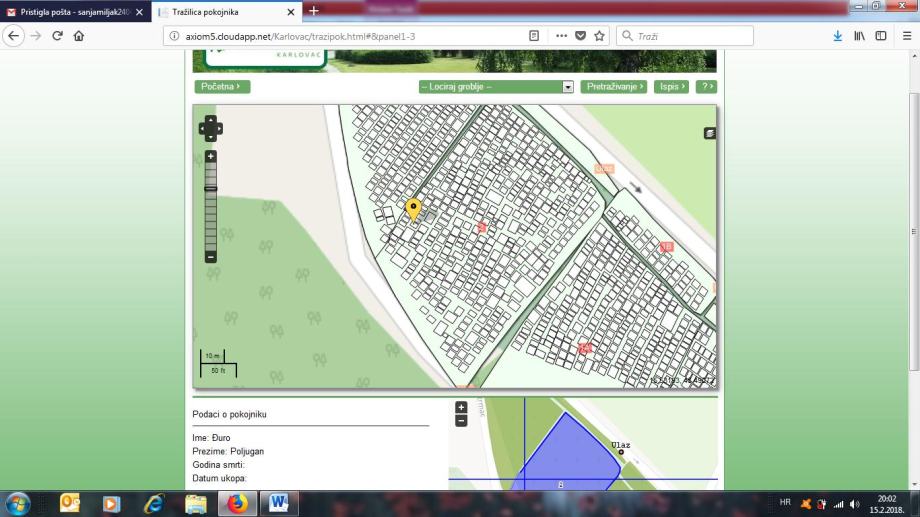The image size is (920, 517).
Task: Select the Tražilica pokojnika tab
Action: point(227,12)
